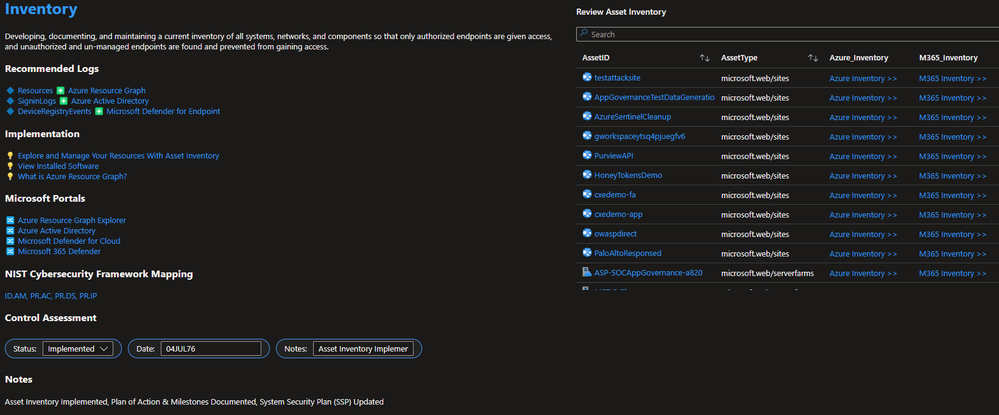Click the Azure_Inventory column header
999x415 pixels.
point(859,58)
